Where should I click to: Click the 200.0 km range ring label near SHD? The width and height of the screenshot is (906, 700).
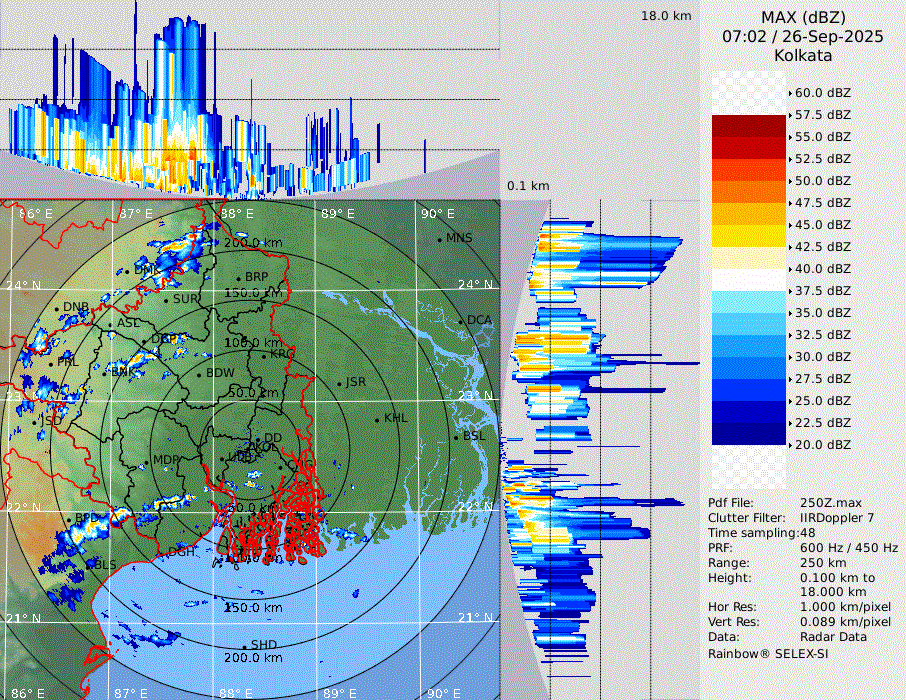252,658
